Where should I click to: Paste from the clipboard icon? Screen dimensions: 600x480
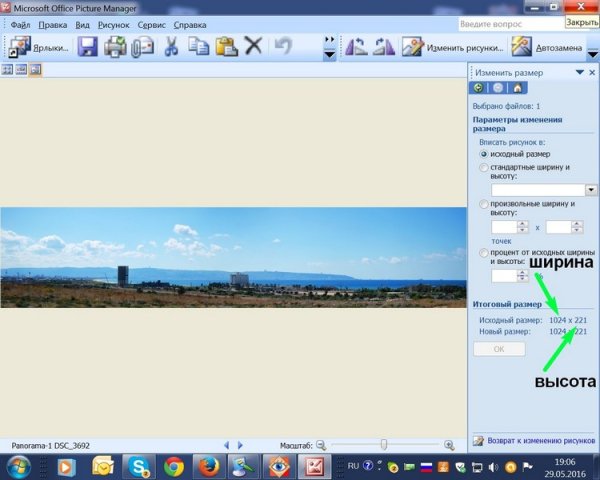click(227, 47)
